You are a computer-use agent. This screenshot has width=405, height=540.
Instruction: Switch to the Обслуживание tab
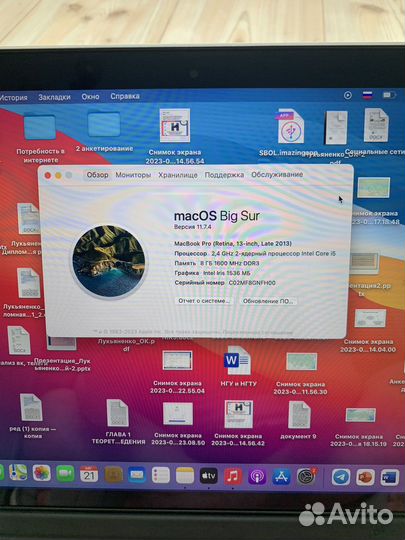coord(277,175)
